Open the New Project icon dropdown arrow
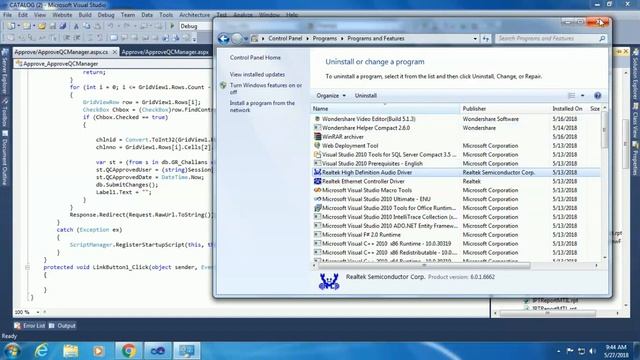The height and width of the screenshot is (360, 640). [18, 26]
